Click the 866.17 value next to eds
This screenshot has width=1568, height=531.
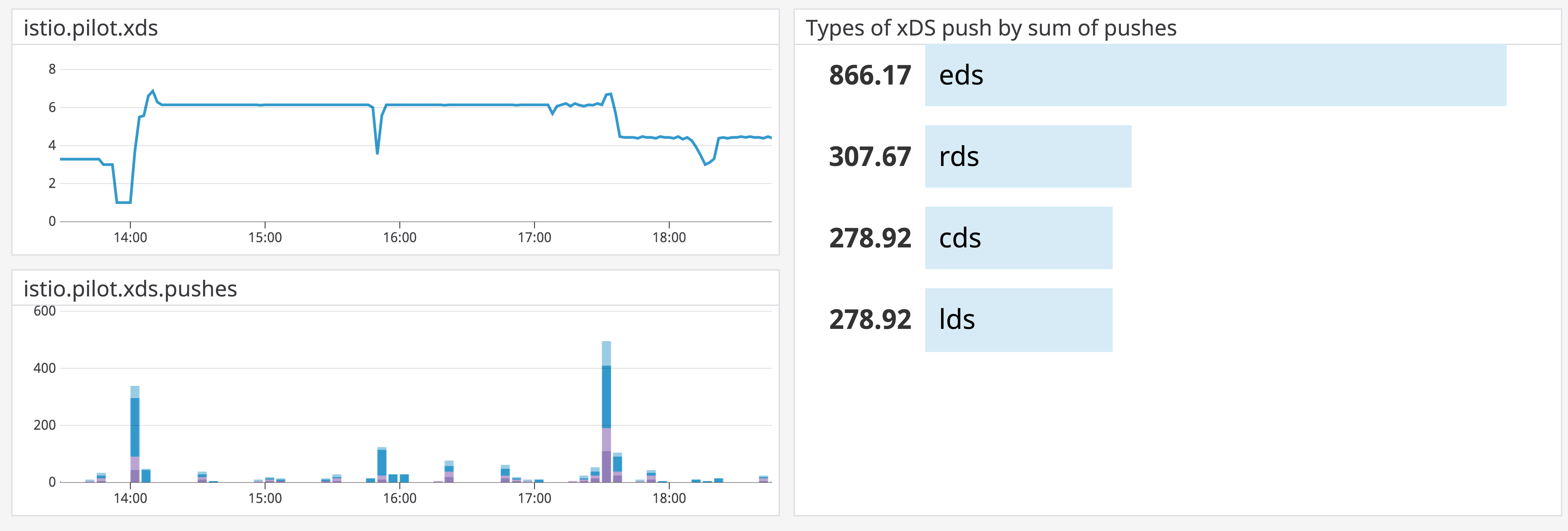(870, 76)
